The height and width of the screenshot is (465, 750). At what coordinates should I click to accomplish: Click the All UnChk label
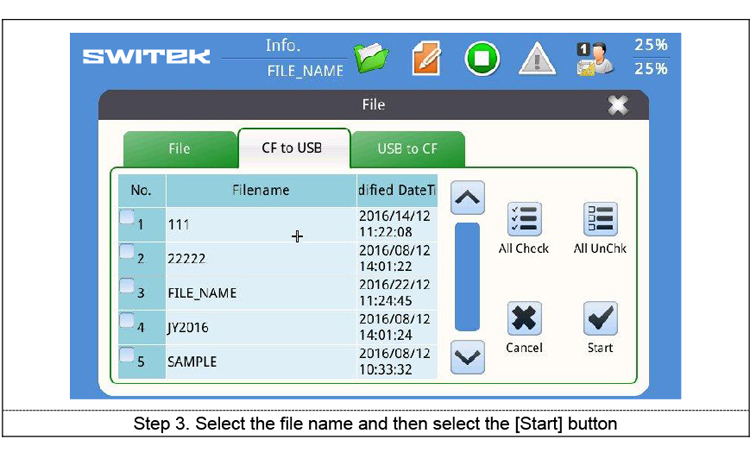pos(600,249)
